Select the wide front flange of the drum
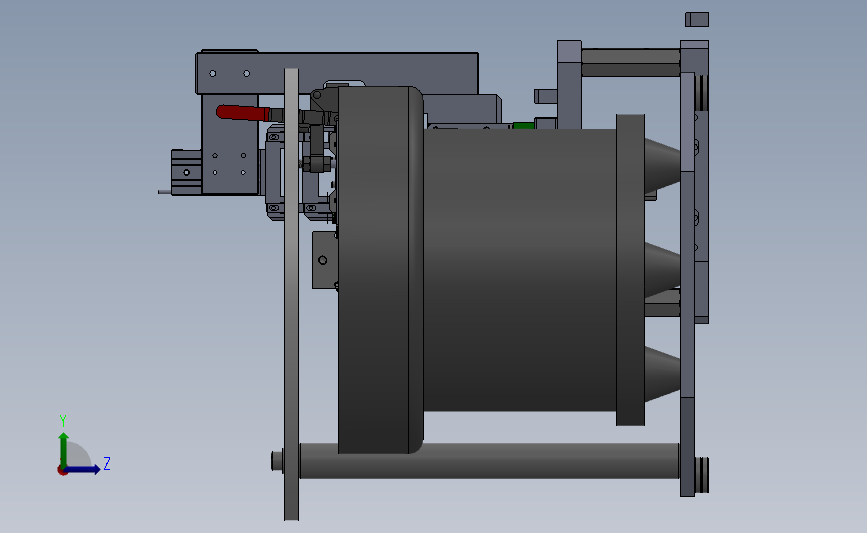Screen dimensions: 867x533 click(x=380, y=270)
